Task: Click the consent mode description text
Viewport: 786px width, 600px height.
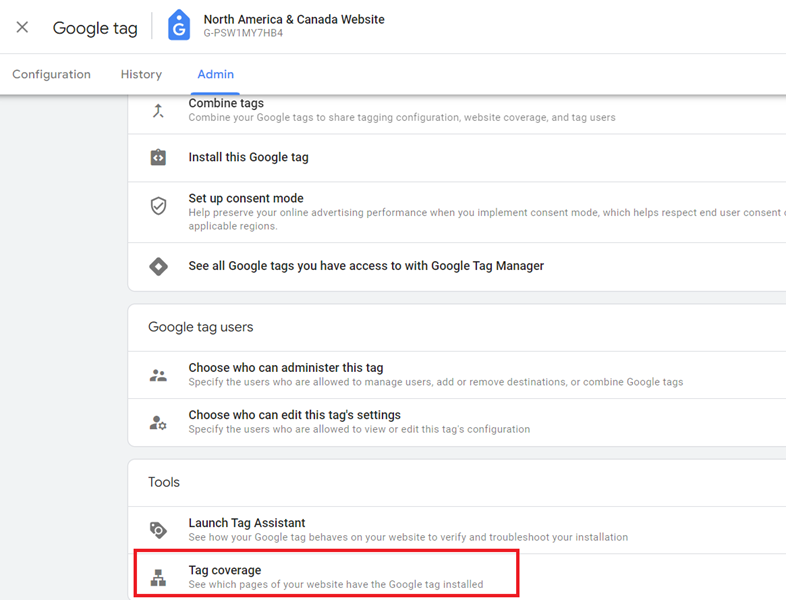Action: (485, 219)
